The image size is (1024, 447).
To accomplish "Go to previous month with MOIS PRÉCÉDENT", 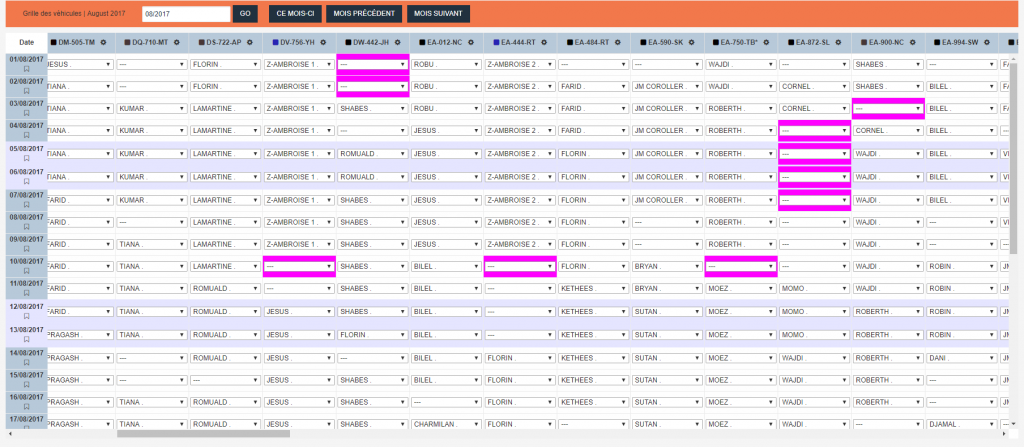I will (364, 14).
